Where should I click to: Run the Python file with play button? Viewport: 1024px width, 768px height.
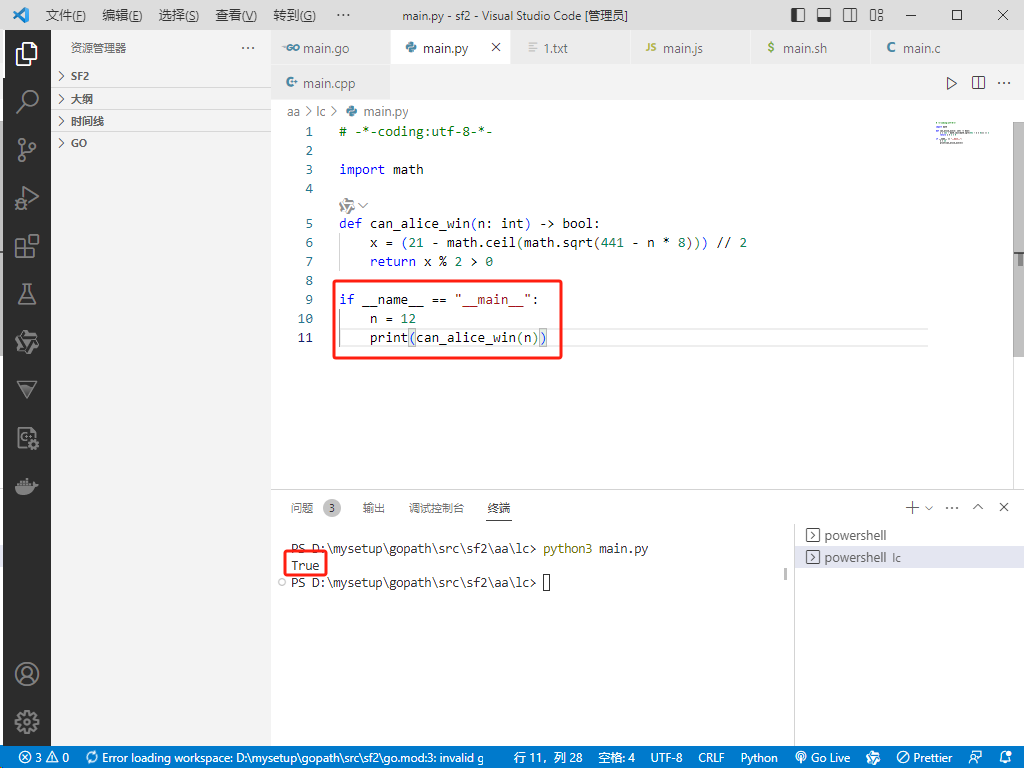[x=952, y=83]
